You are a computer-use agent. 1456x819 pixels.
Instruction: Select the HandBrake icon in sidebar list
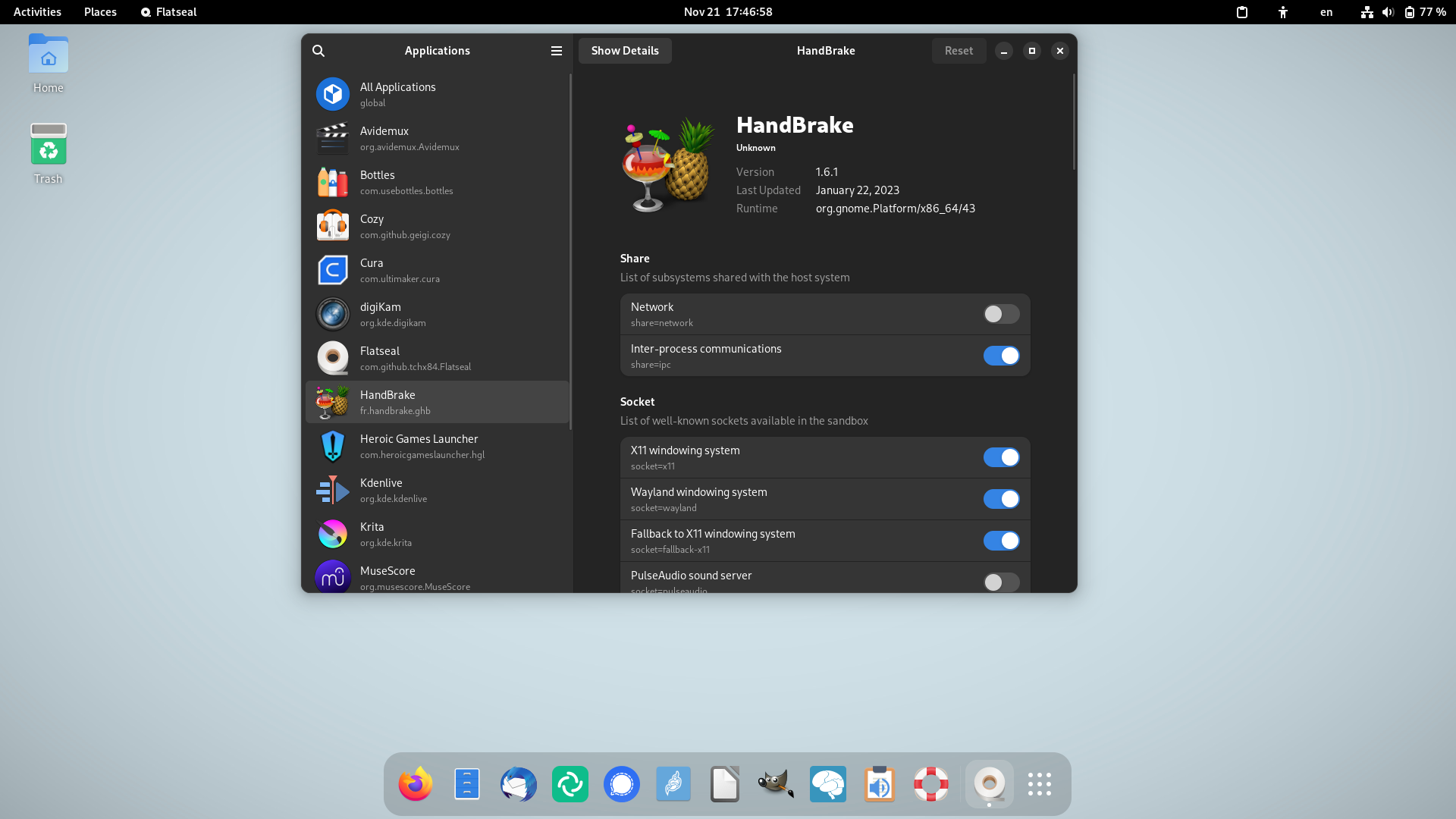pyautogui.click(x=333, y=402)
